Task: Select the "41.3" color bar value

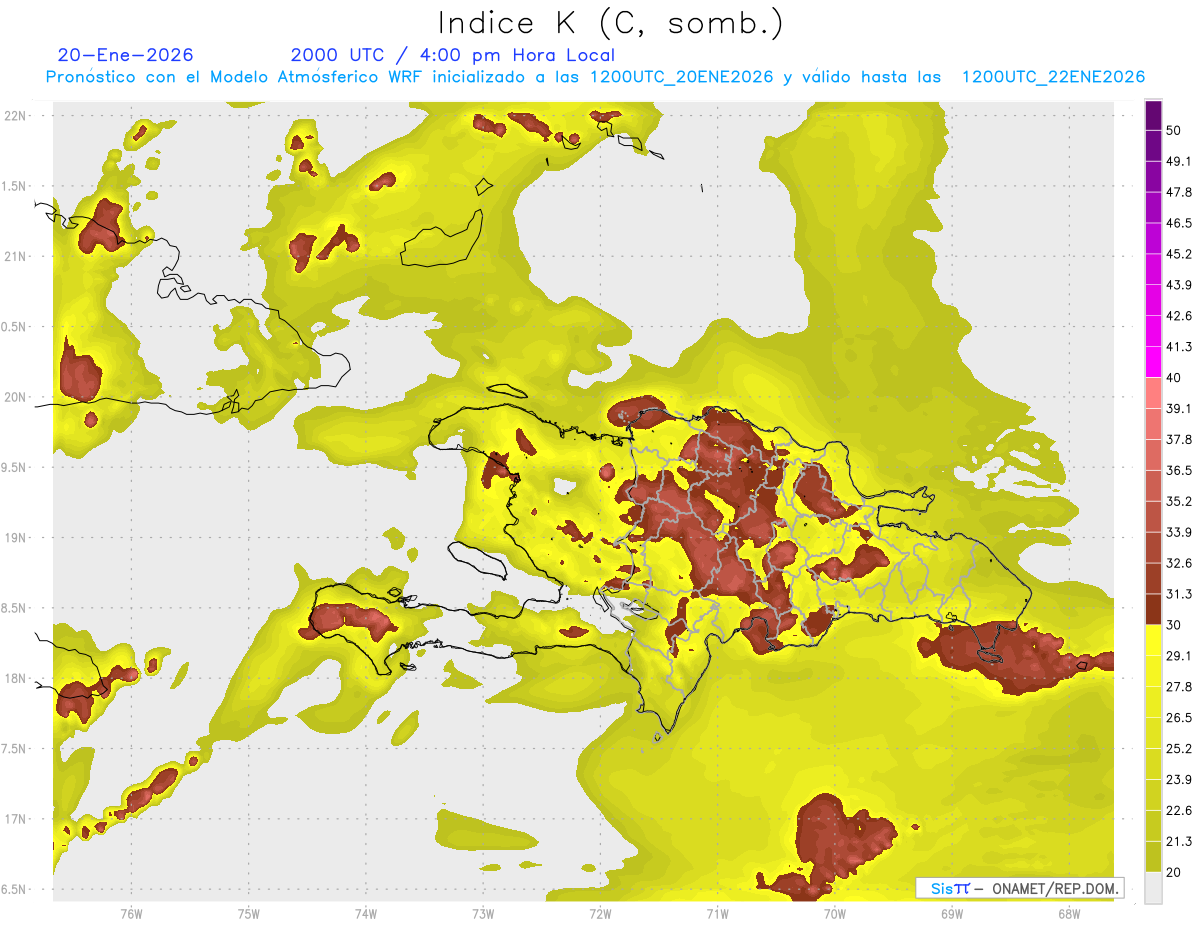Action: [1179, 347]
